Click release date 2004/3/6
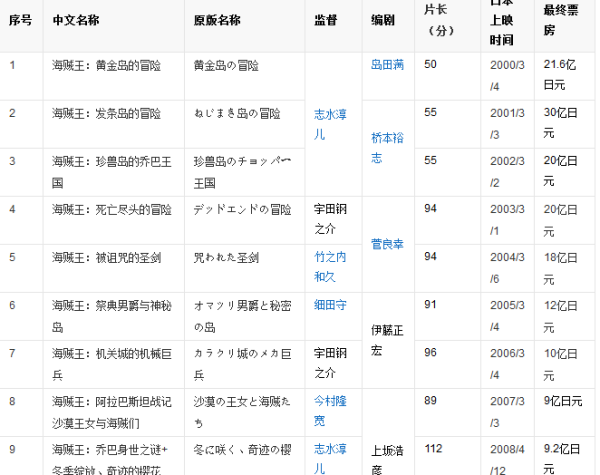 [507, 268]
